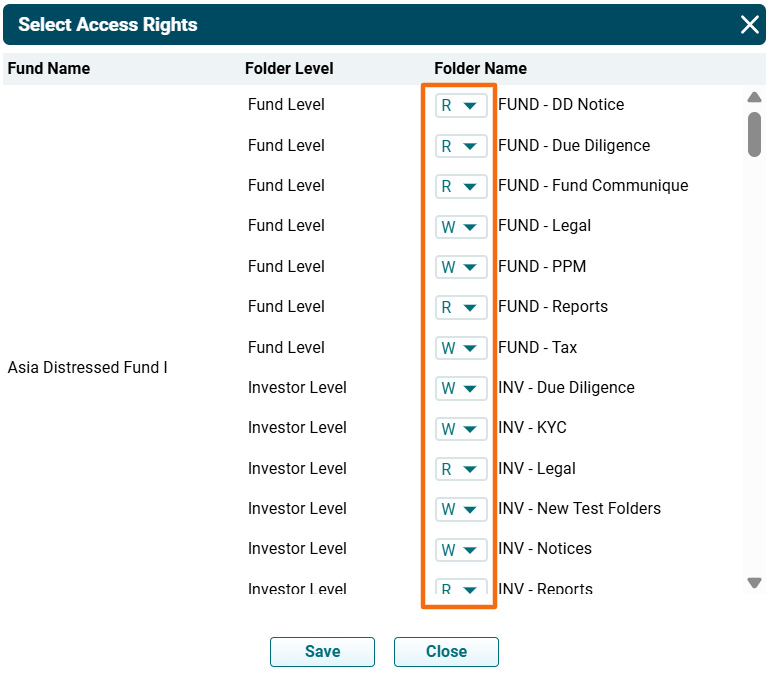Click the scroll down arrow
This screenshot has height=690, width=769.
click(755, 583)
